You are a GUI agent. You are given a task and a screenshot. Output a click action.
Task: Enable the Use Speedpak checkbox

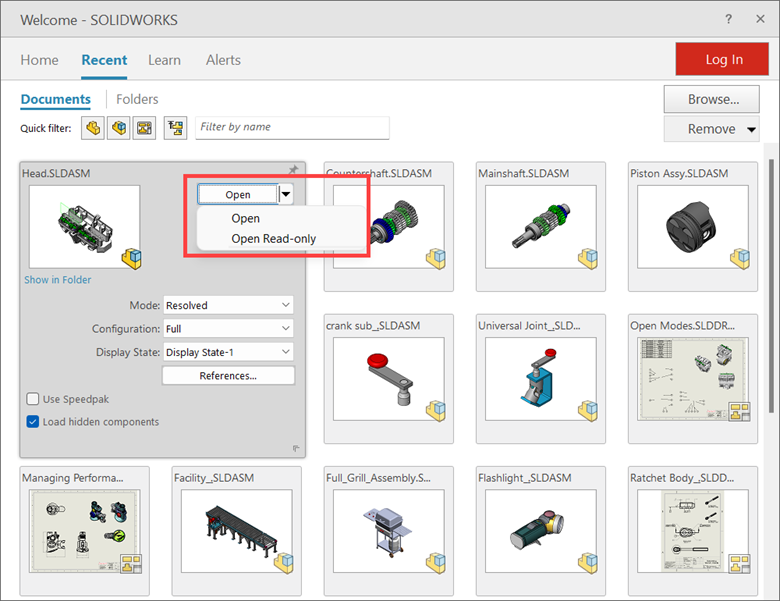click(33, 399)
